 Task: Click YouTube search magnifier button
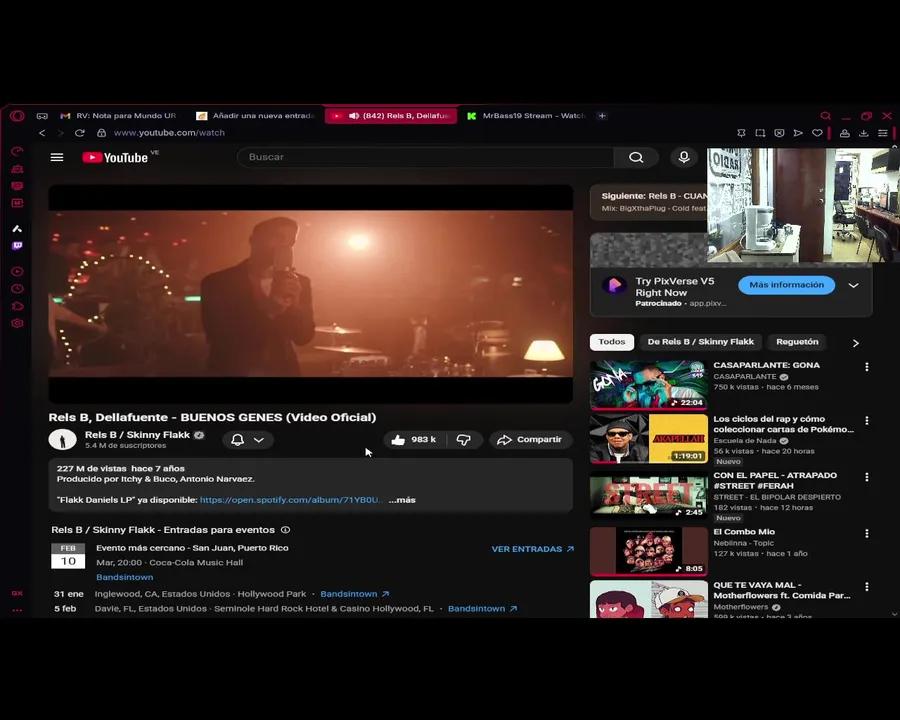point(636,157)
